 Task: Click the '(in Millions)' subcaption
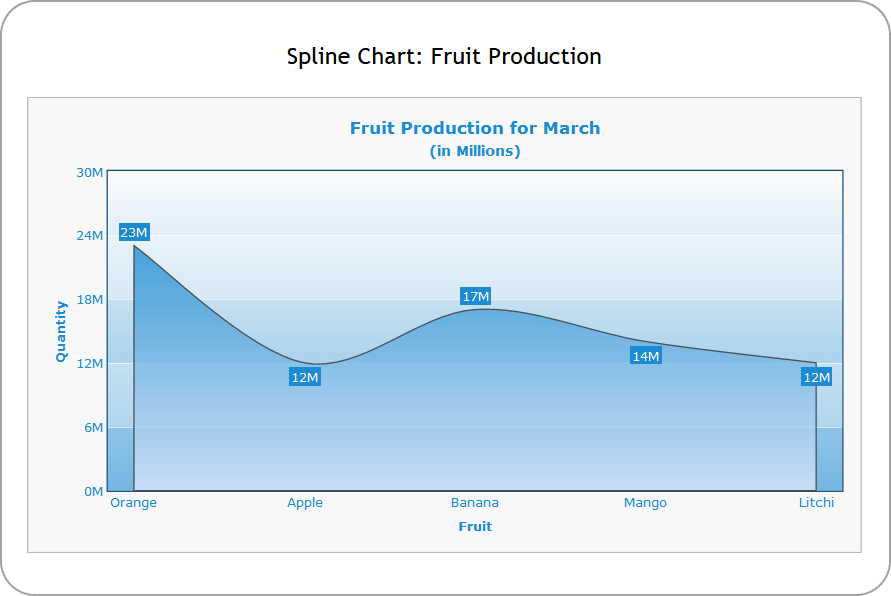tap(475, 151)
